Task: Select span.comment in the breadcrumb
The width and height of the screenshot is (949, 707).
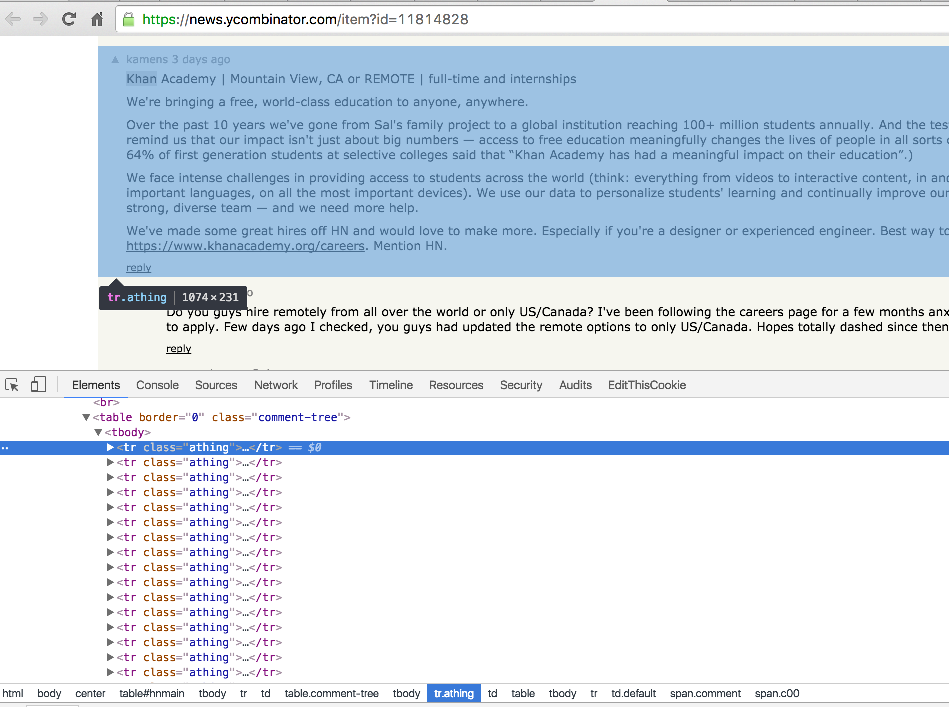Action: 705,694
